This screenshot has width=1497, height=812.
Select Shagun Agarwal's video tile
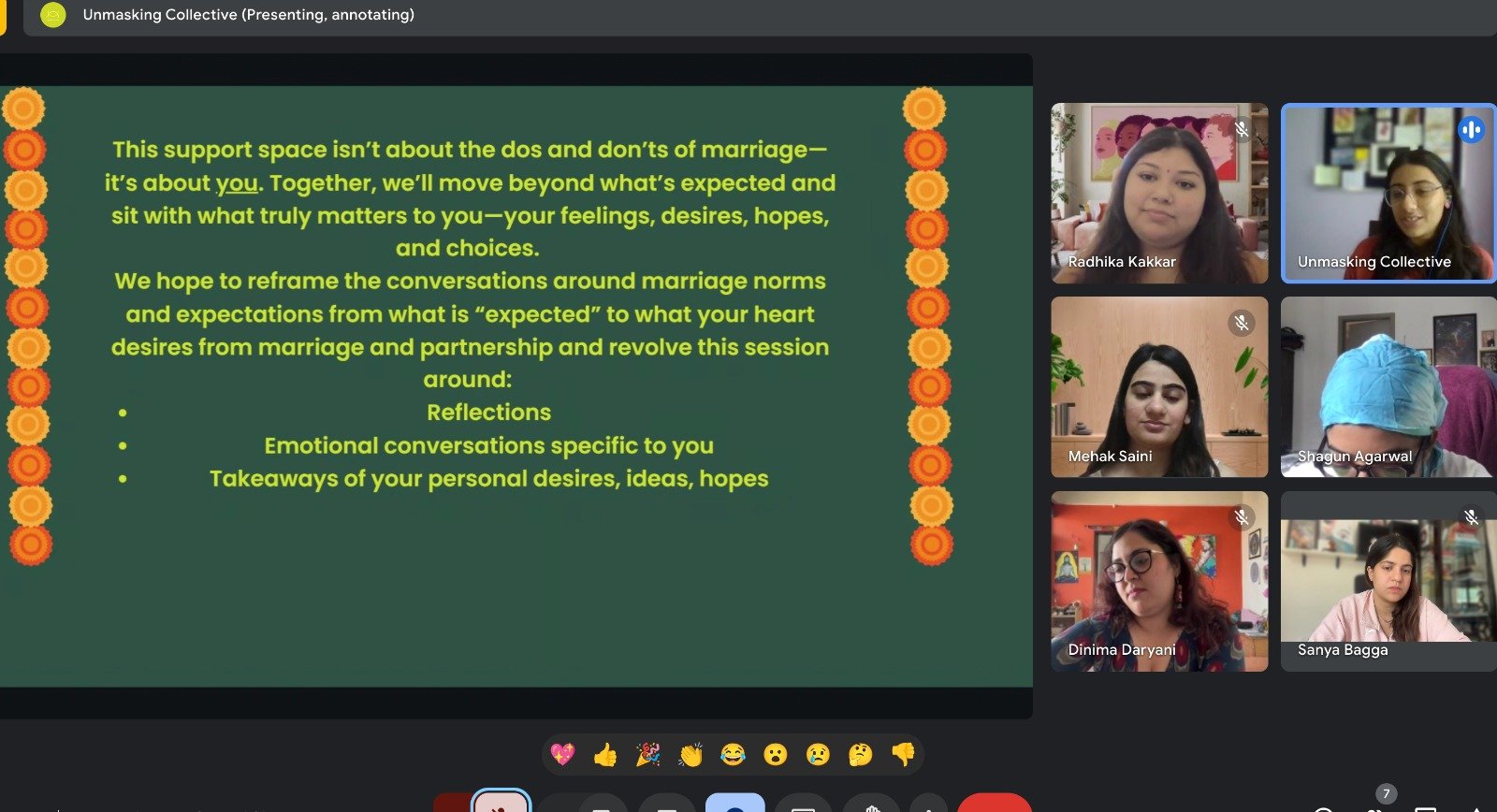[x=1388, y=386]
